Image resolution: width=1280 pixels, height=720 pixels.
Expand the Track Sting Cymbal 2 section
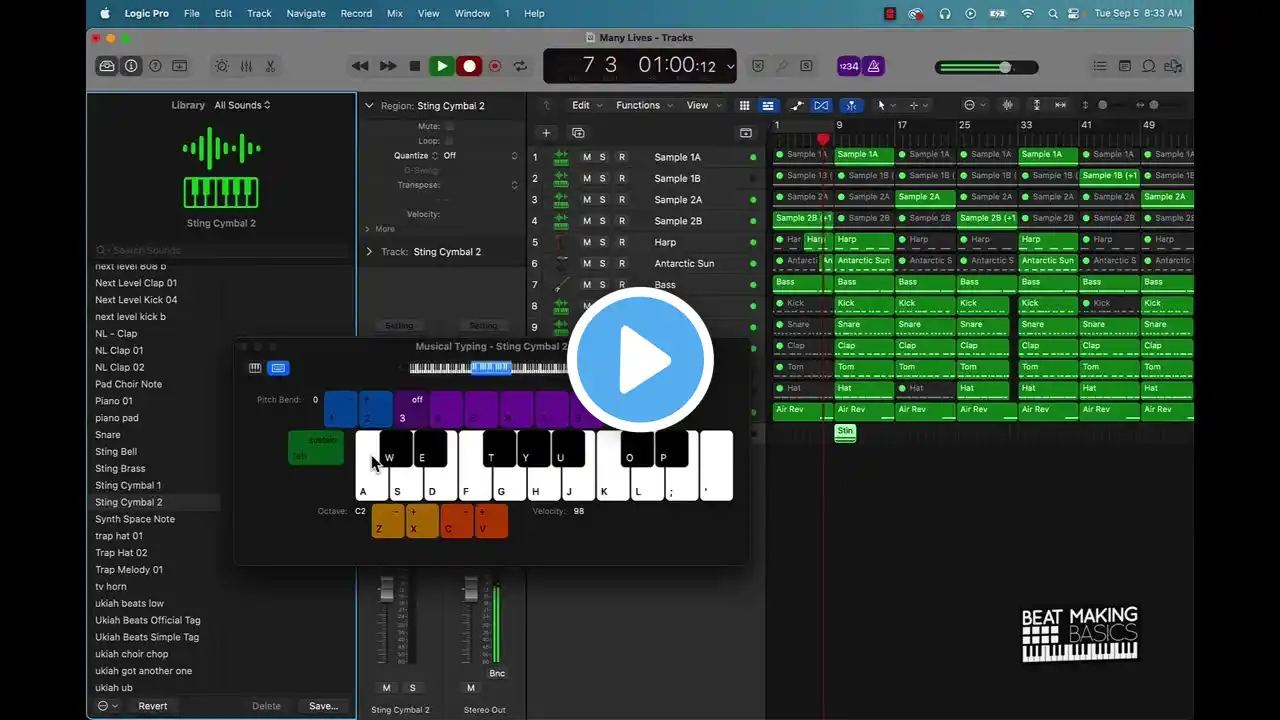[369, 252]
